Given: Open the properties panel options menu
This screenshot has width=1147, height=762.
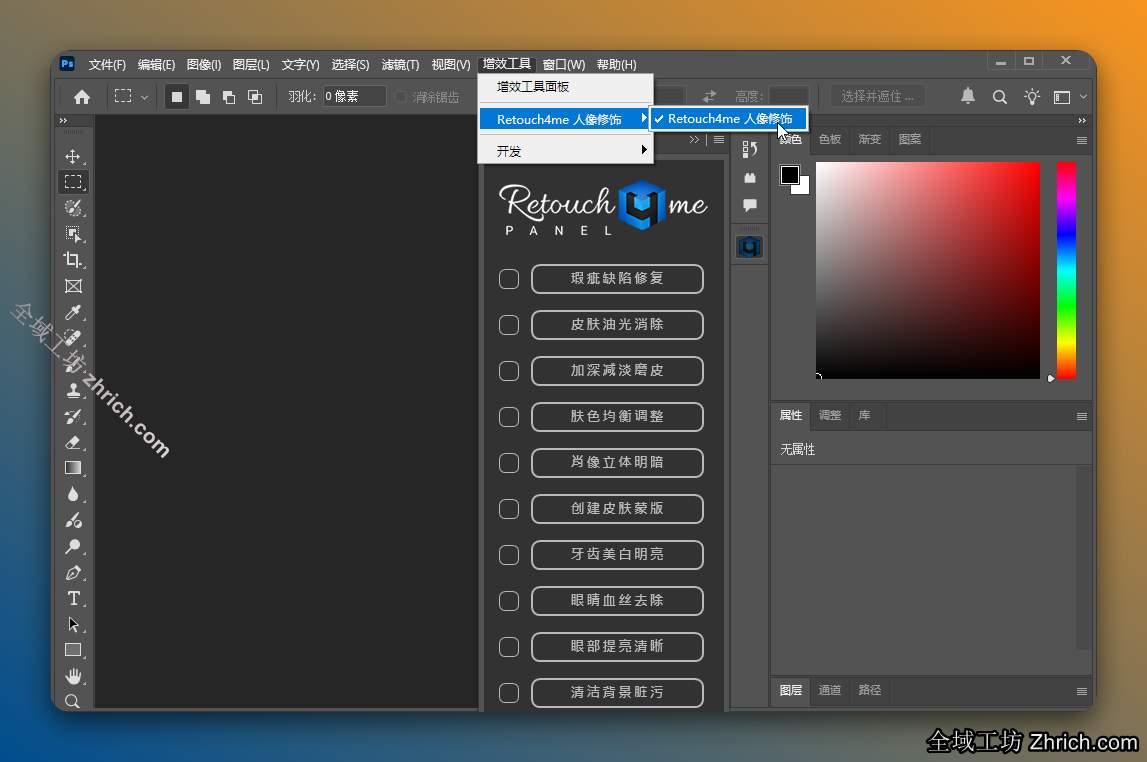Looking at the screenshot, I should coord(1081,416).
